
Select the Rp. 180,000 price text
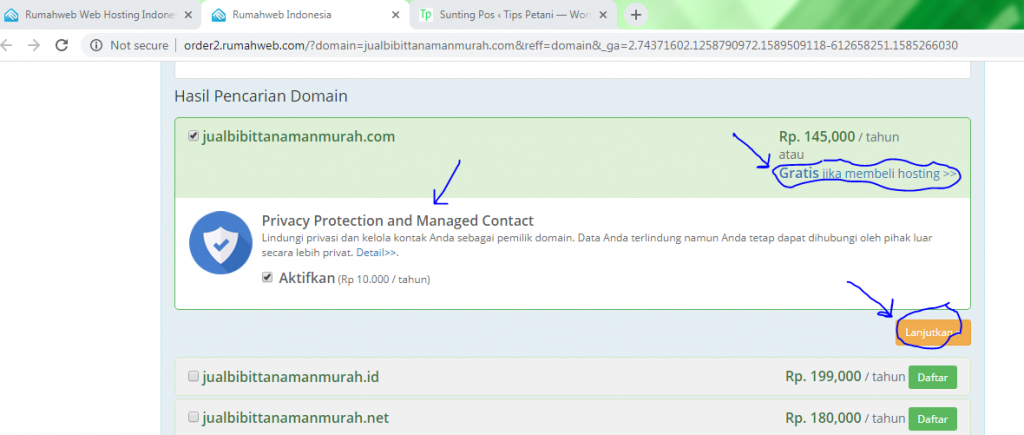click(x=824, y=417)
